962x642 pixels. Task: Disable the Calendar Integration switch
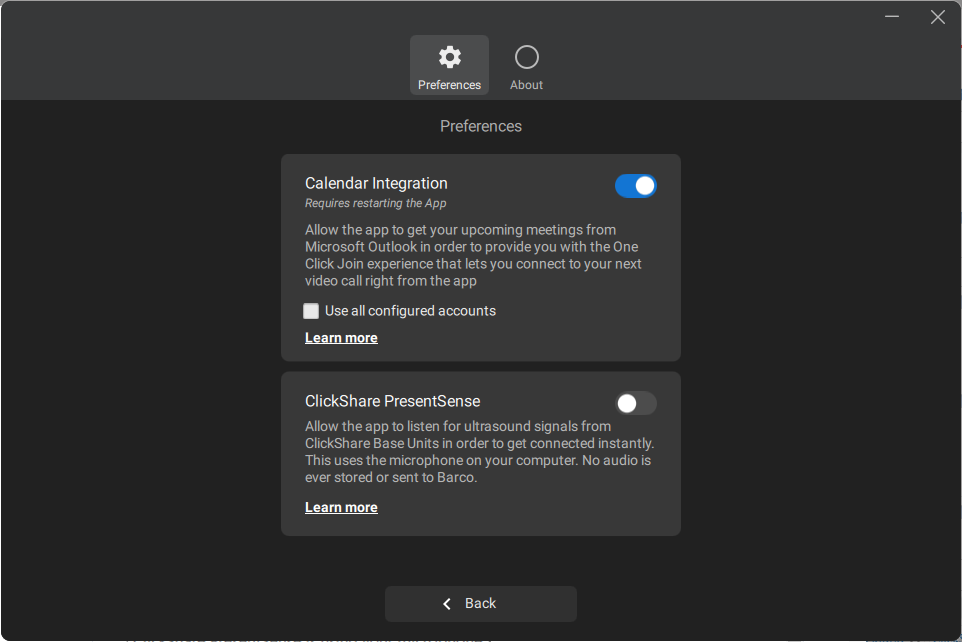pos(636,186)
